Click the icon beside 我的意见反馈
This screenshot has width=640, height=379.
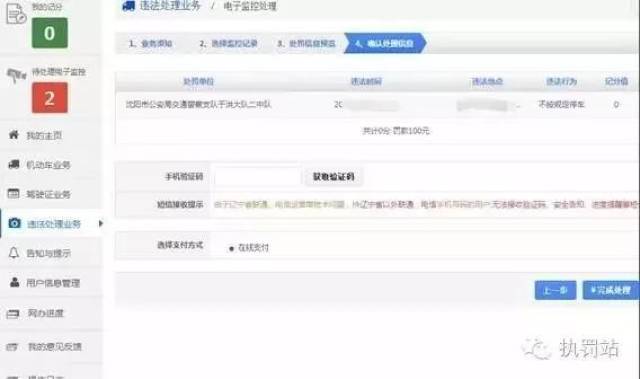(12, 347)
